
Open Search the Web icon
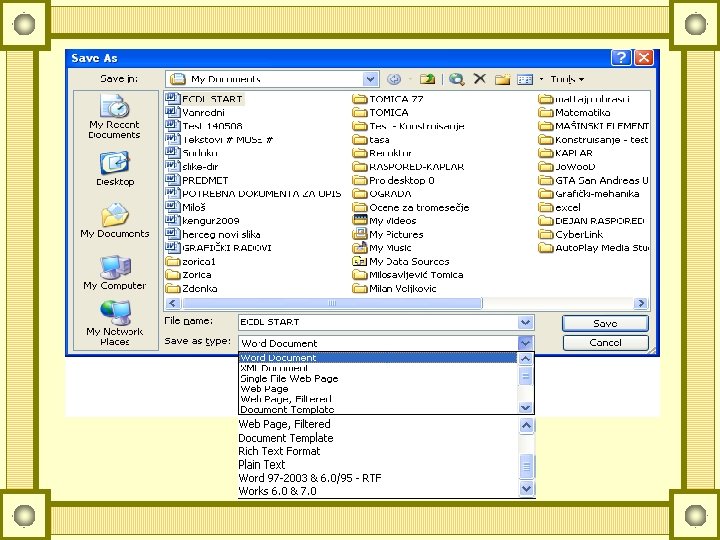[456, 79]
